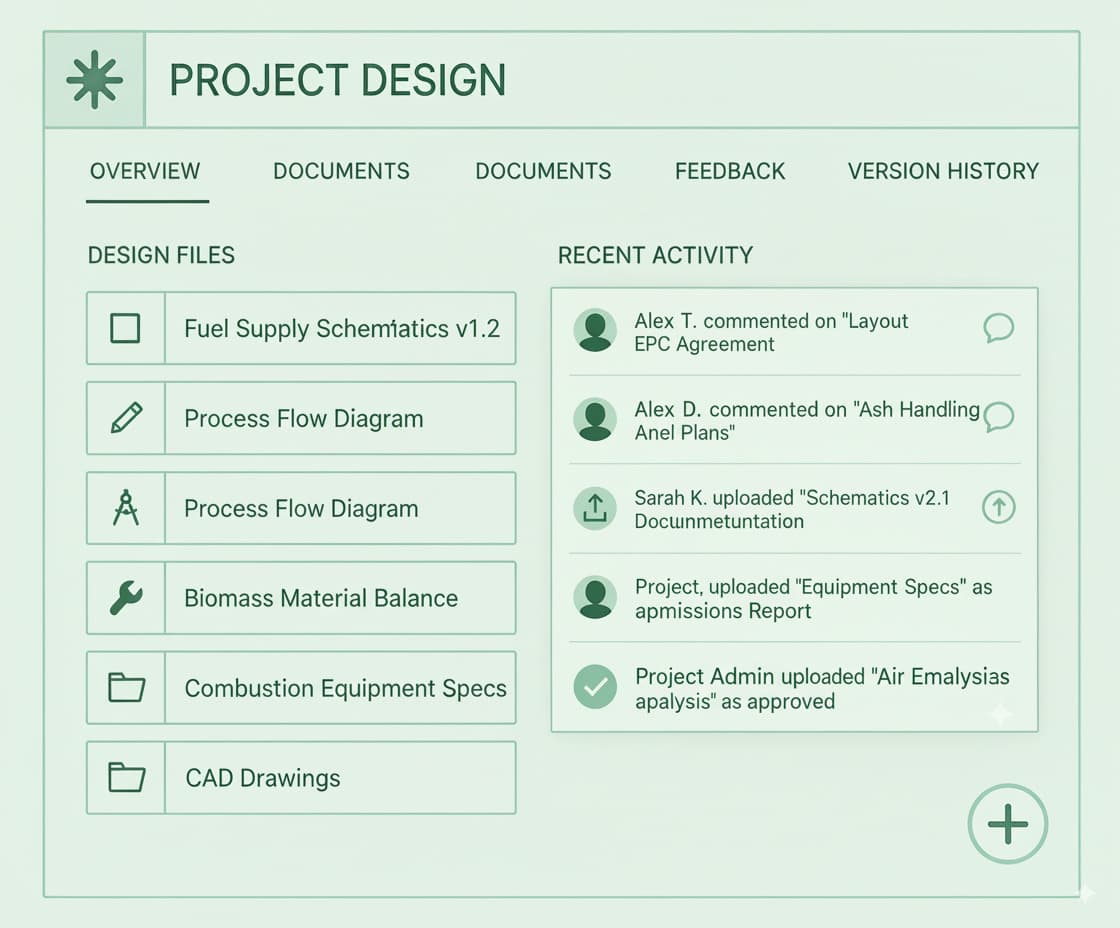
Task: Click the Project Admin avatar beside Equipment Specs
Action: (595, 598)
